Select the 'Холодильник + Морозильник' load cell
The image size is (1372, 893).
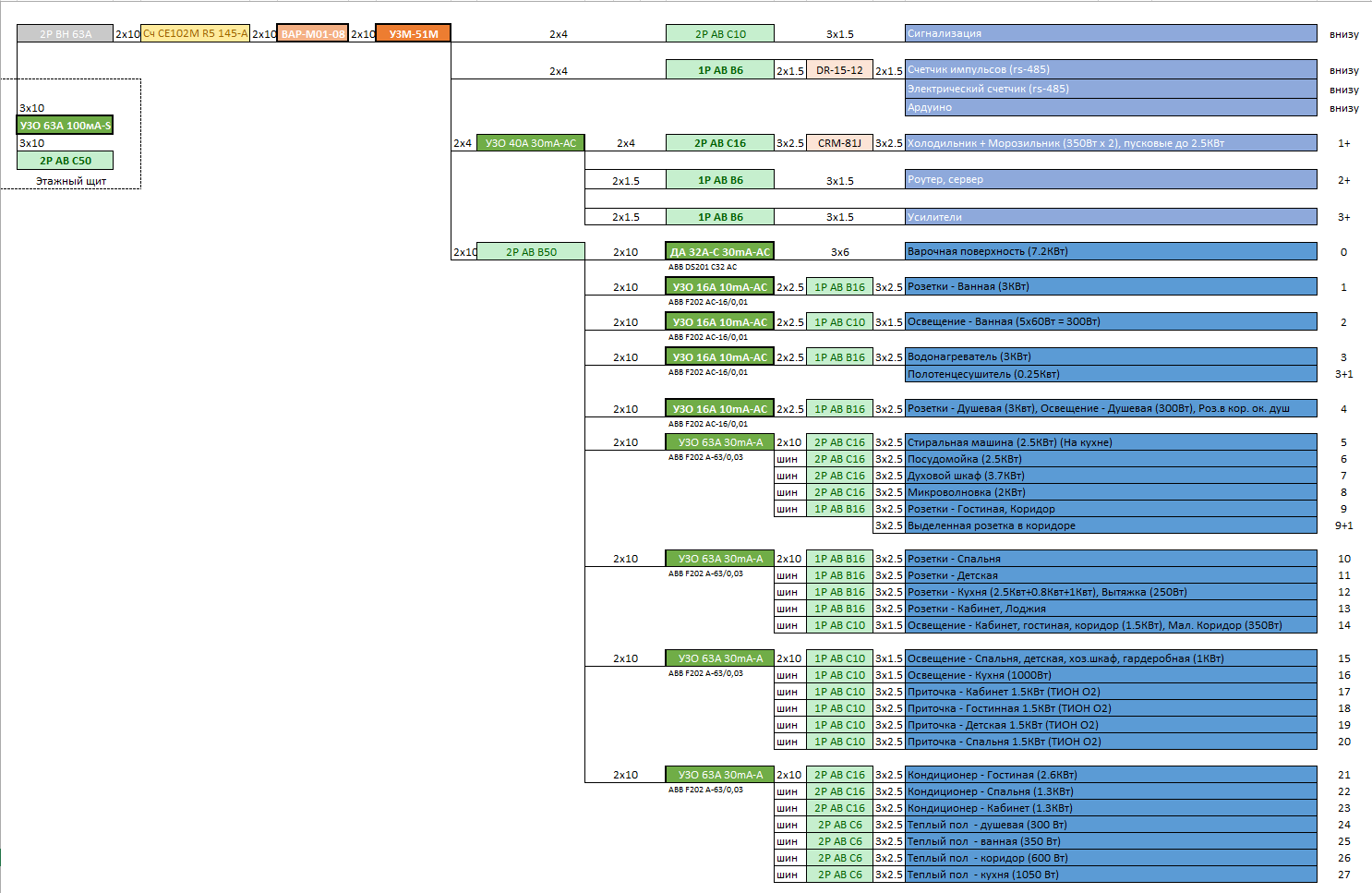tap(1112, 142)
